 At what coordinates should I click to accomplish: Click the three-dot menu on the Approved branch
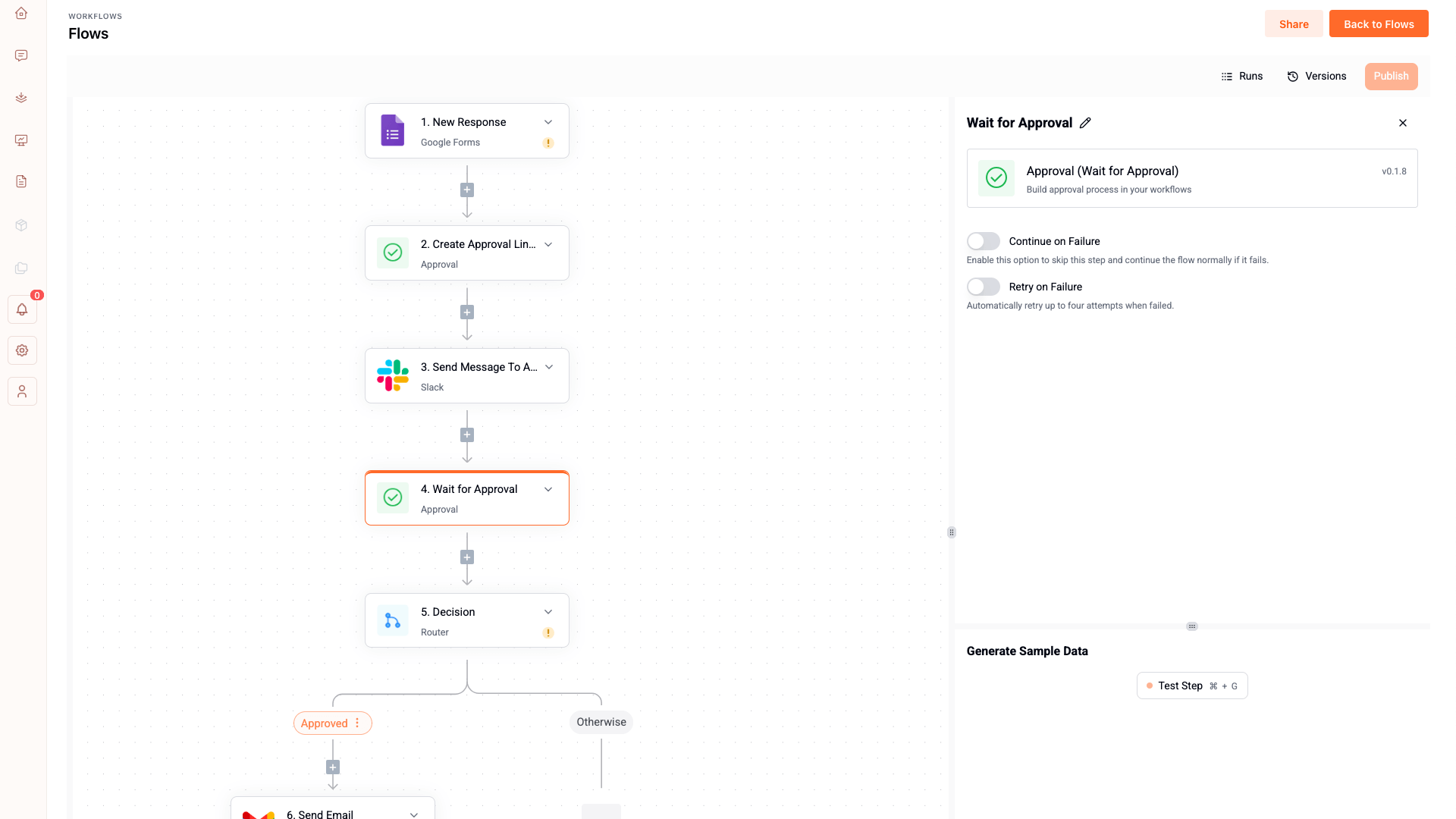[357, 723]
